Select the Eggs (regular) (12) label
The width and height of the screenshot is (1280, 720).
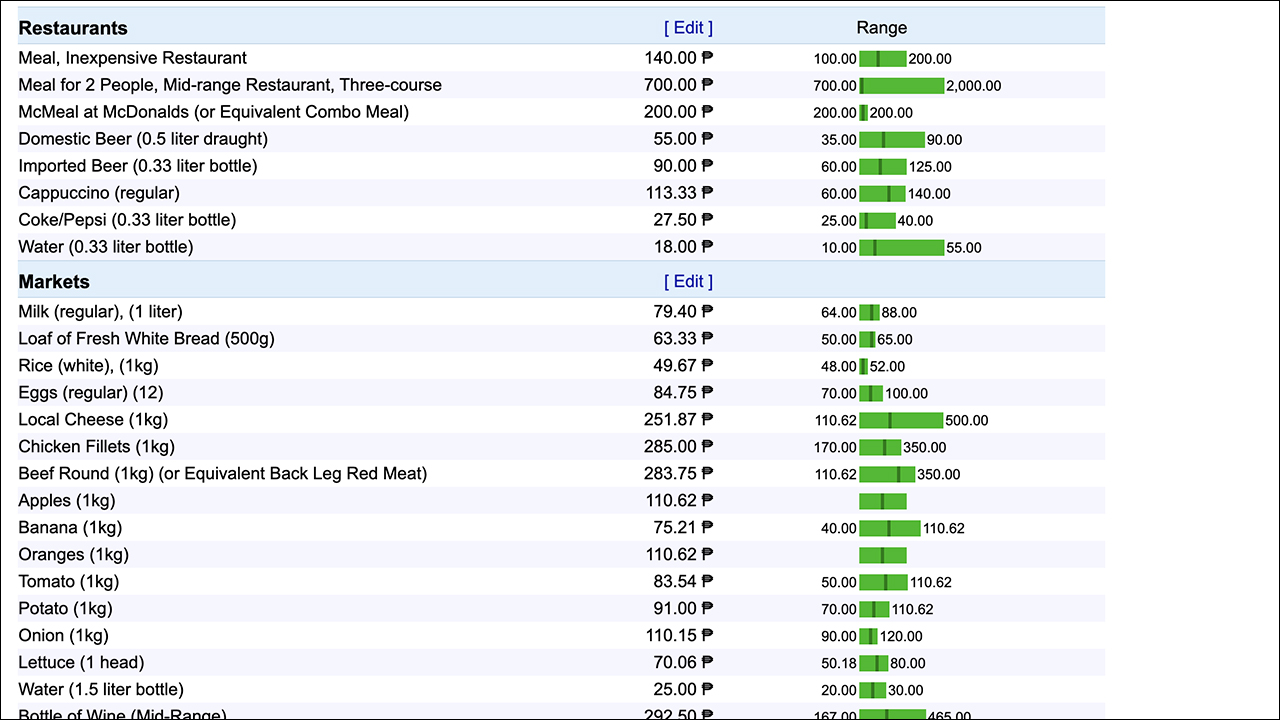(85, 393)
